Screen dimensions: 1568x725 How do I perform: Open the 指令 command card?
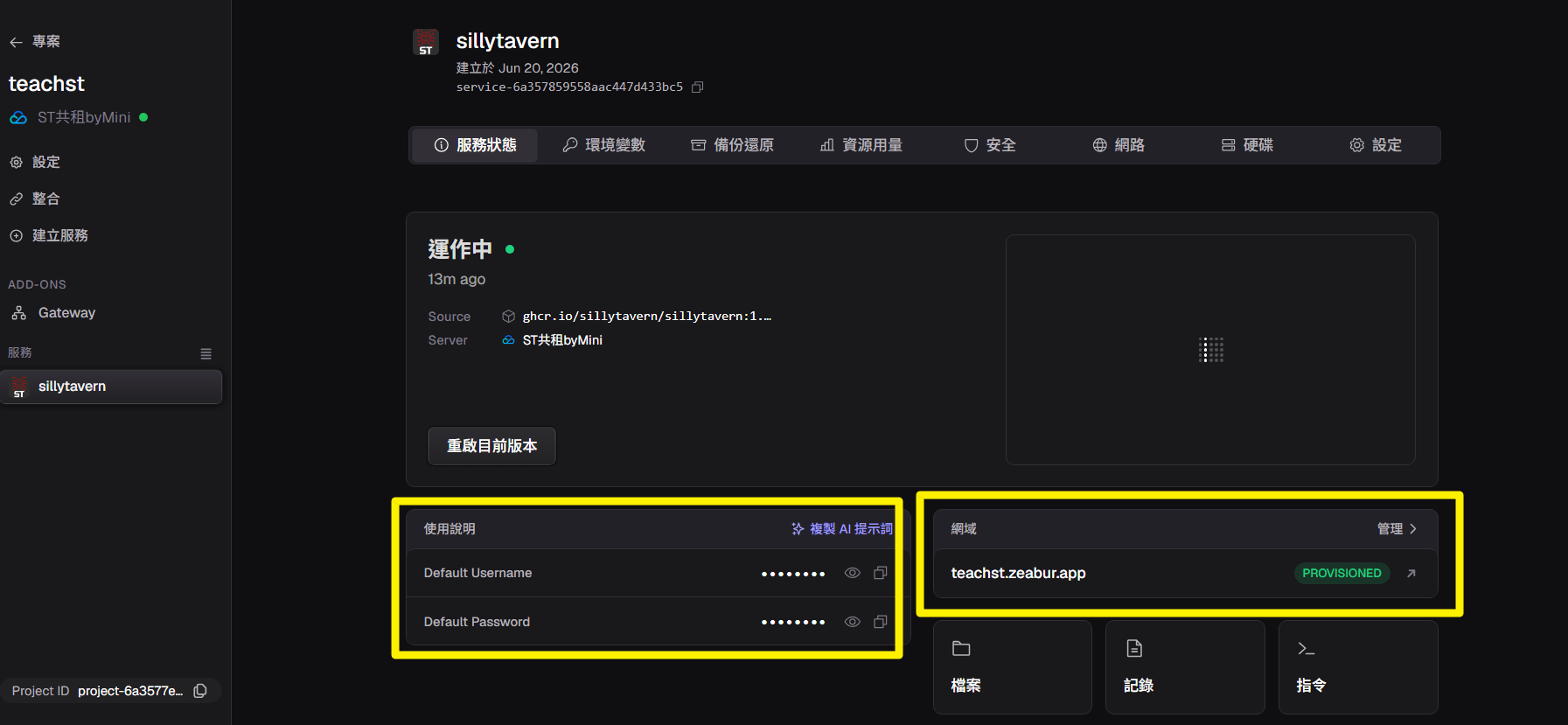[1358, 667]
